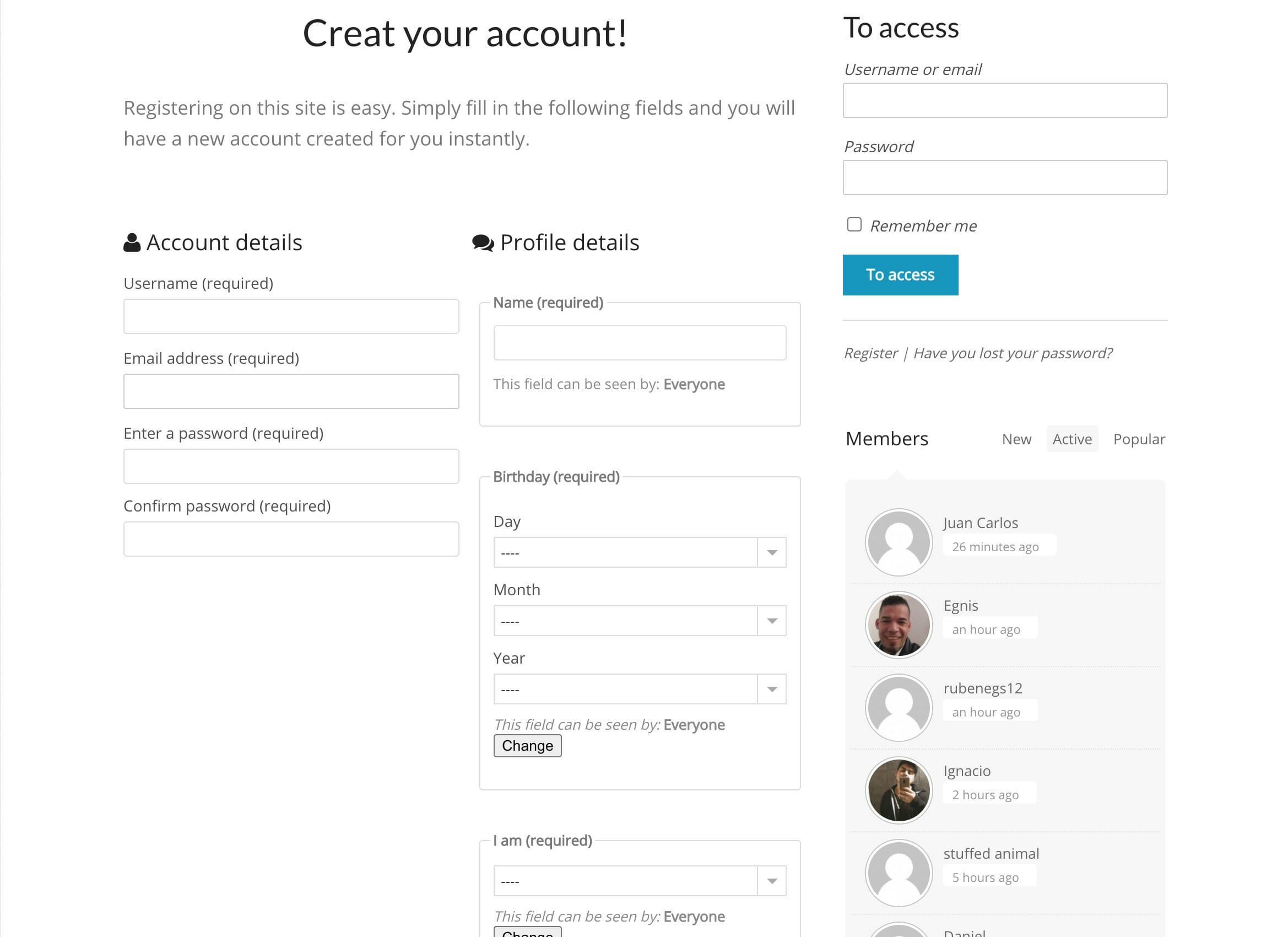This screenshot has height=937, width=1288.
Task: Click the Register link in sidebar
Action: click(x=870, y=353)
